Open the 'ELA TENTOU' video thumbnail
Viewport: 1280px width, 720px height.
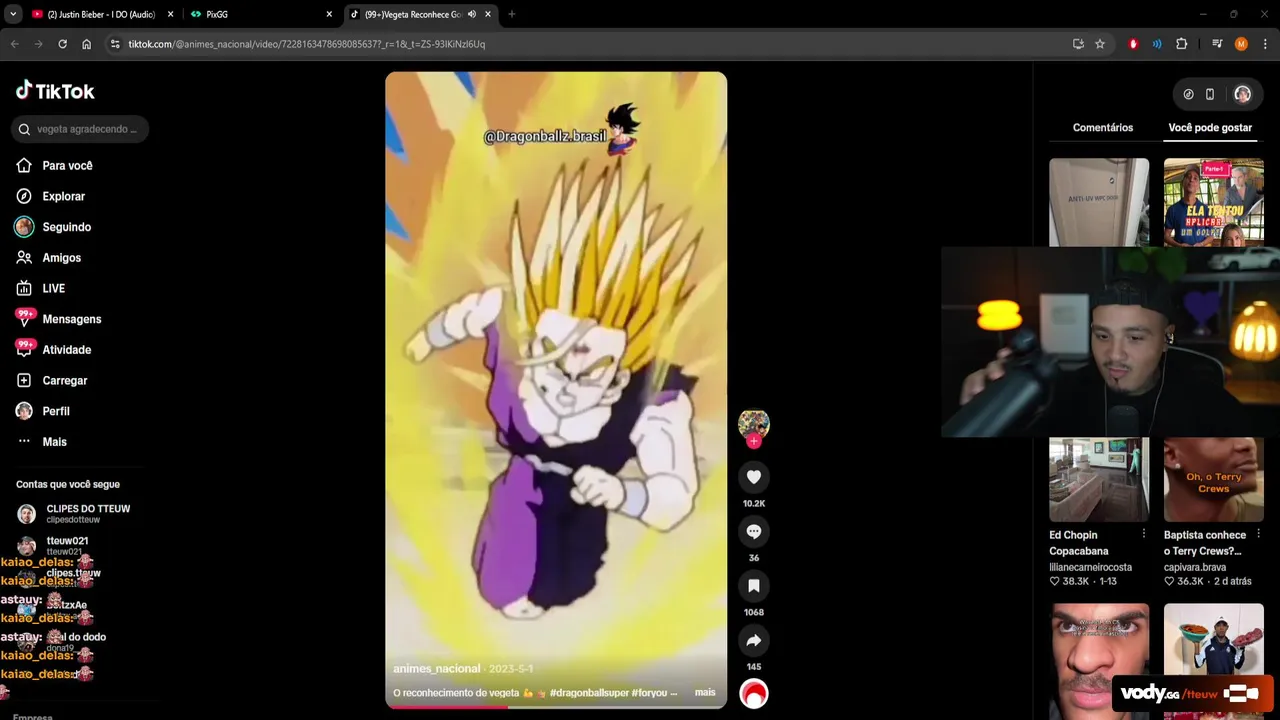pyautogui.click(x=1213, y=202)
